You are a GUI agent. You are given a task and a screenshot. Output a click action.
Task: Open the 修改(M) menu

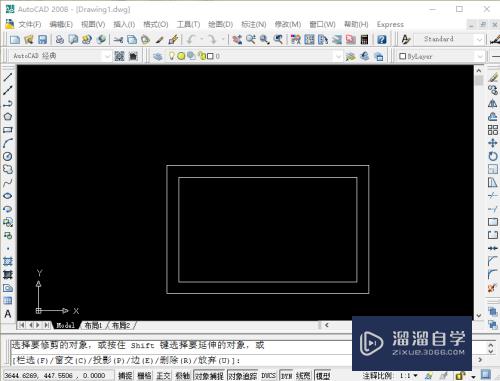click(x=288, y=24)
